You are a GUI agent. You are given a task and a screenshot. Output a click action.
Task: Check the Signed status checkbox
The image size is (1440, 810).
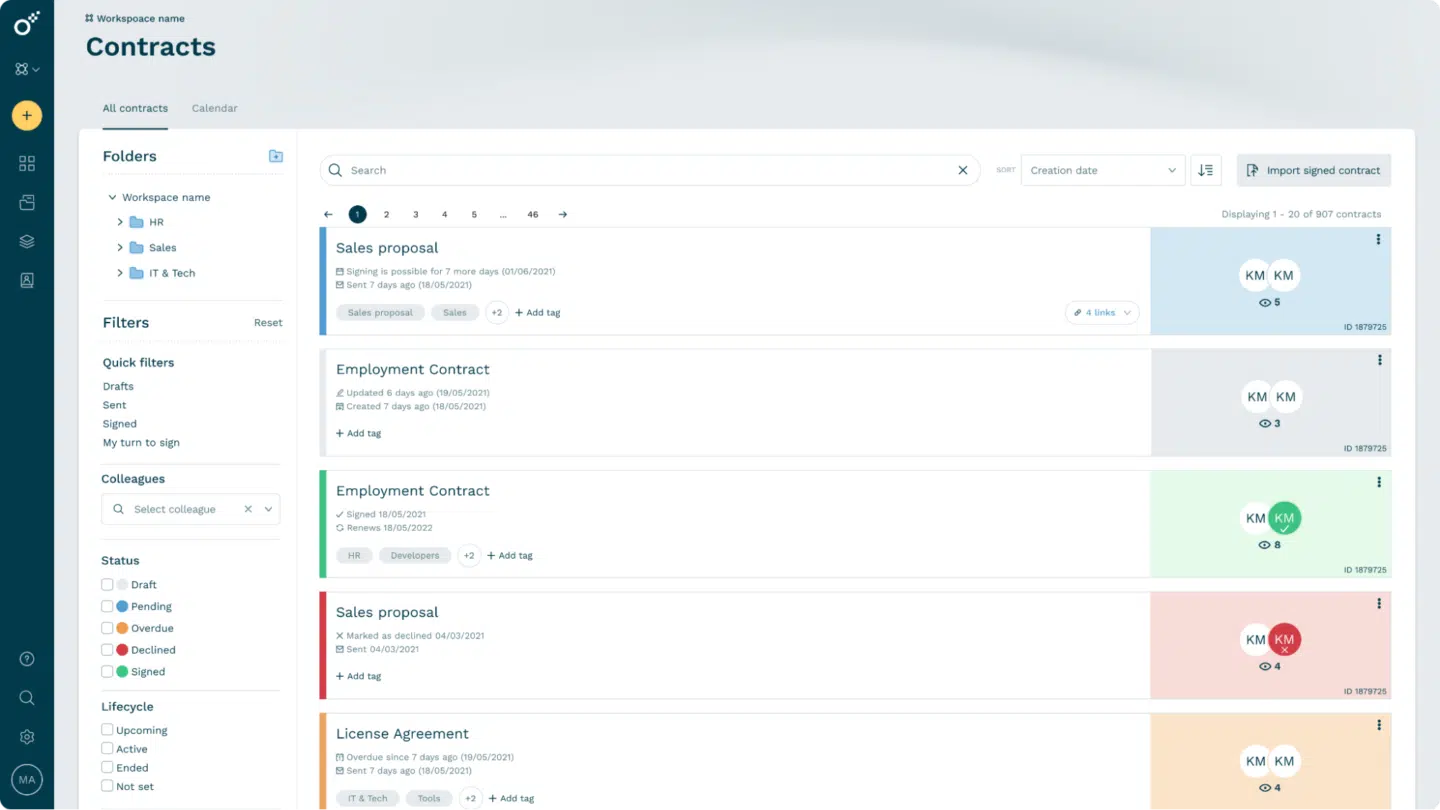(x=107, y=672)
